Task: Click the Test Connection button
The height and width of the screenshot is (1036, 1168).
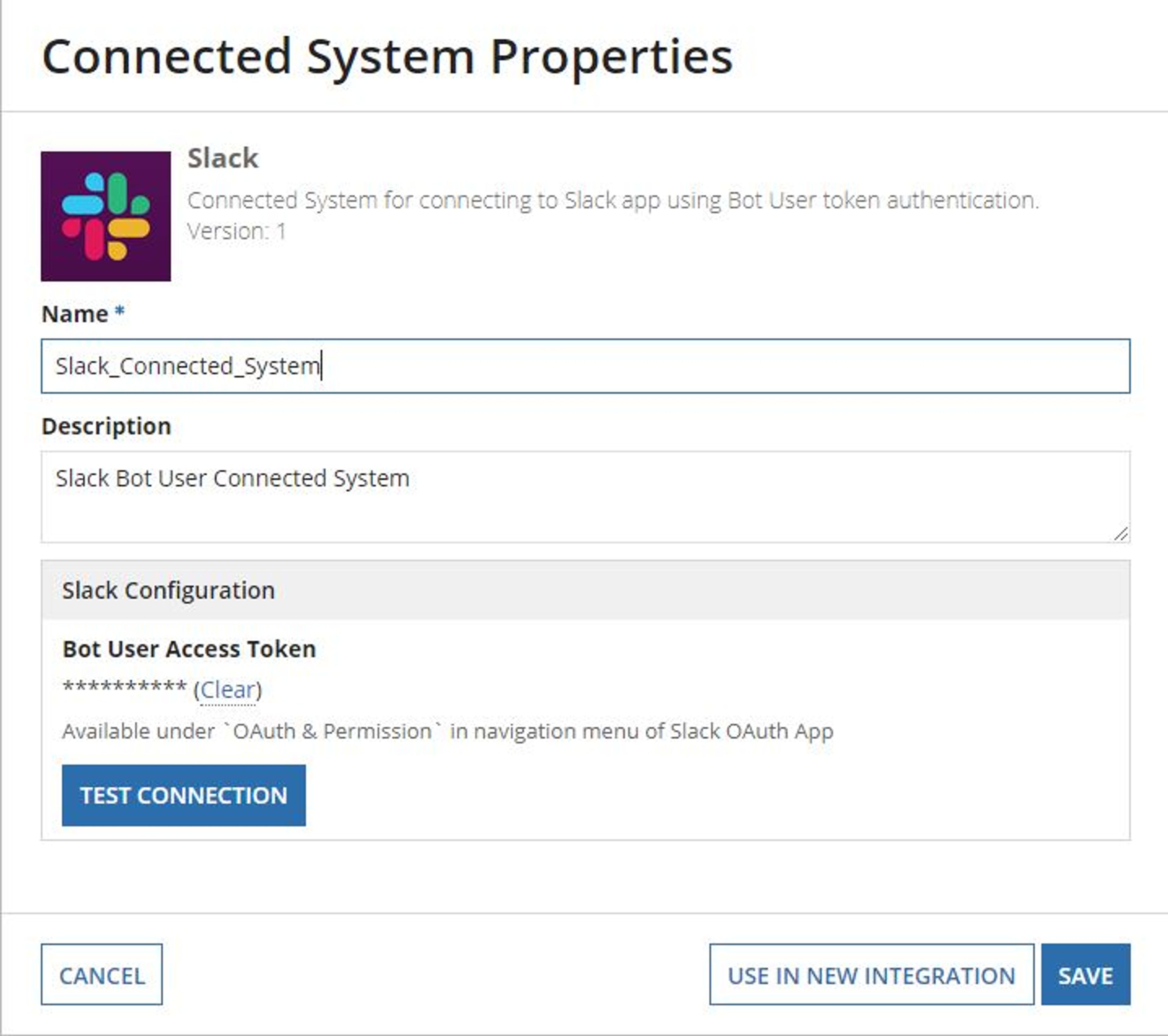Action: coord(183,795)
